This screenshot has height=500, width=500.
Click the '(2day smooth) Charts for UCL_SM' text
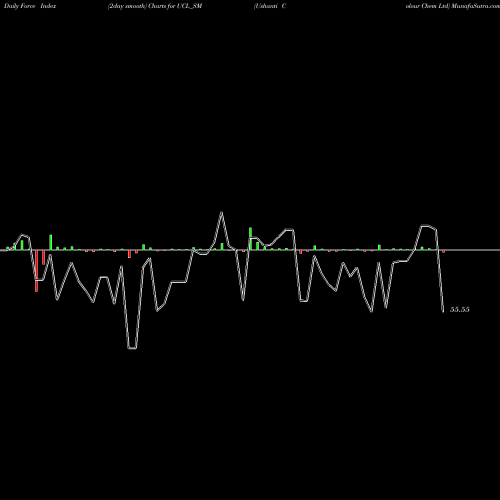click(x=155, y=6)
